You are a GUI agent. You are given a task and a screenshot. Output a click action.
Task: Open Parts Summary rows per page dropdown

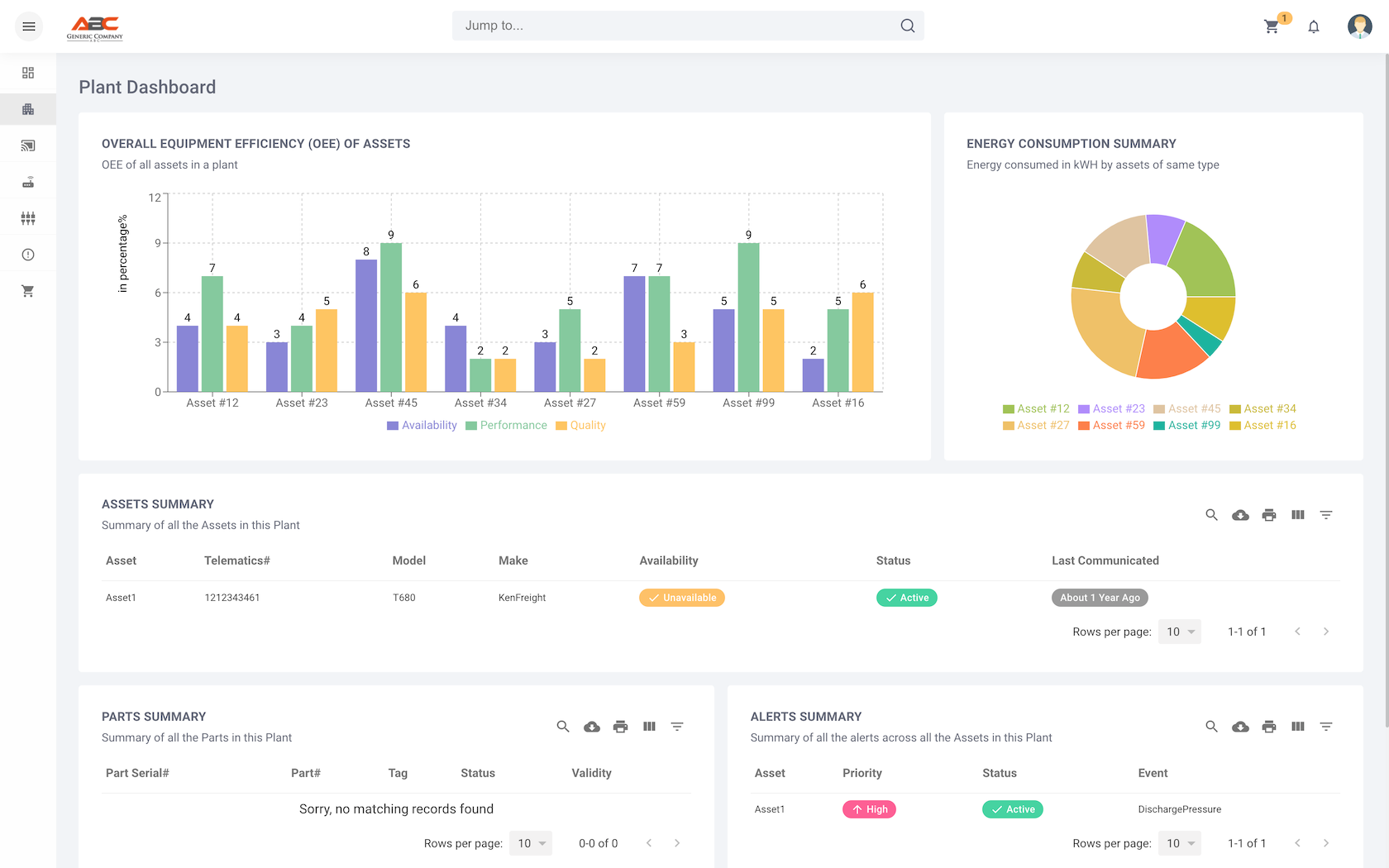pos(531,843)
